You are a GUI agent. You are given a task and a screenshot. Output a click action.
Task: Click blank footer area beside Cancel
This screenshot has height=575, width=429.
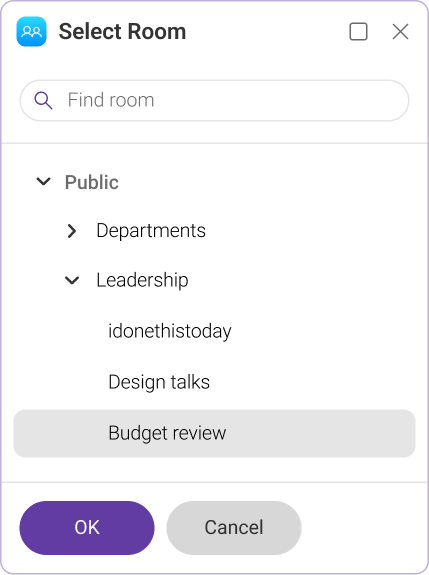[363, 528]
